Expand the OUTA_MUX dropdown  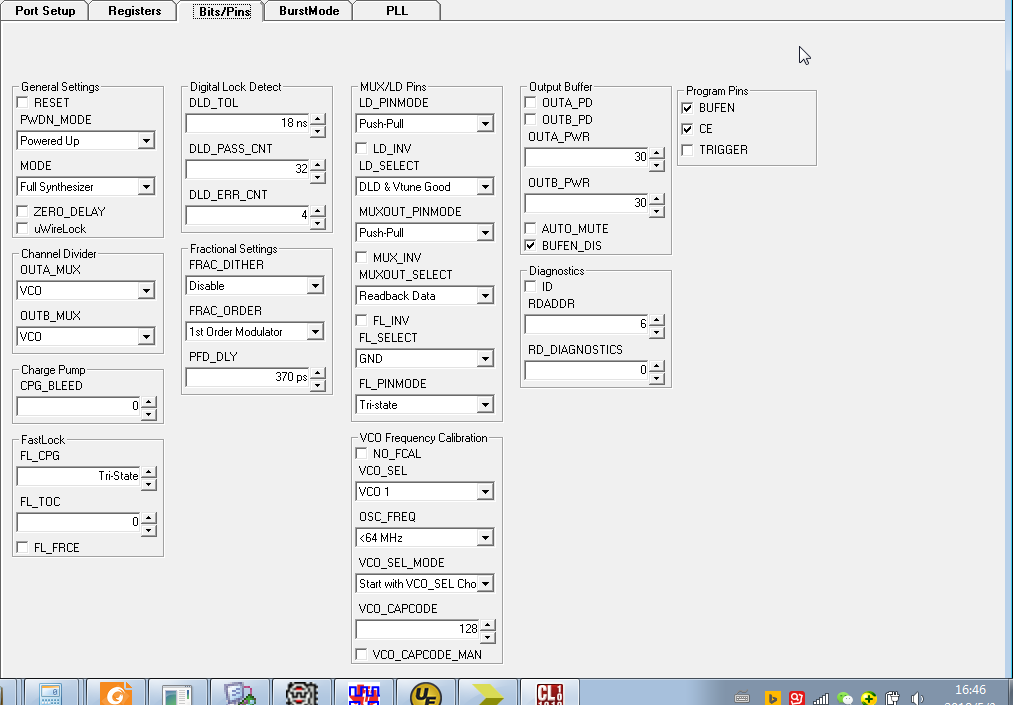146,291
